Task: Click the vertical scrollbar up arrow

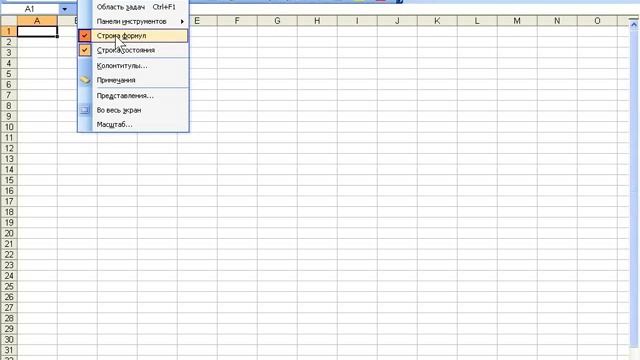Action: (634, 25)
